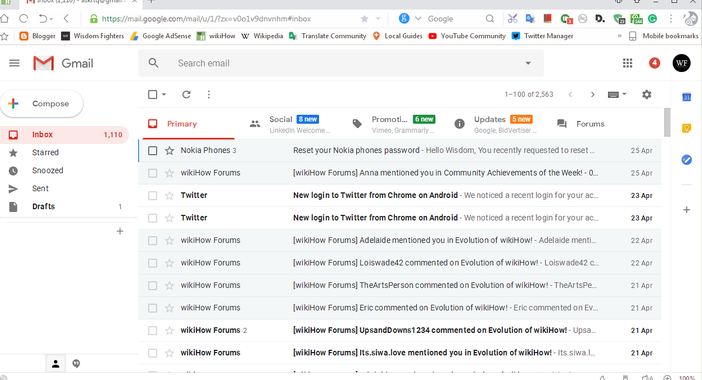Select the Eric commented email checkbox
The image size is (702, 380).
(x=153, y=308)
